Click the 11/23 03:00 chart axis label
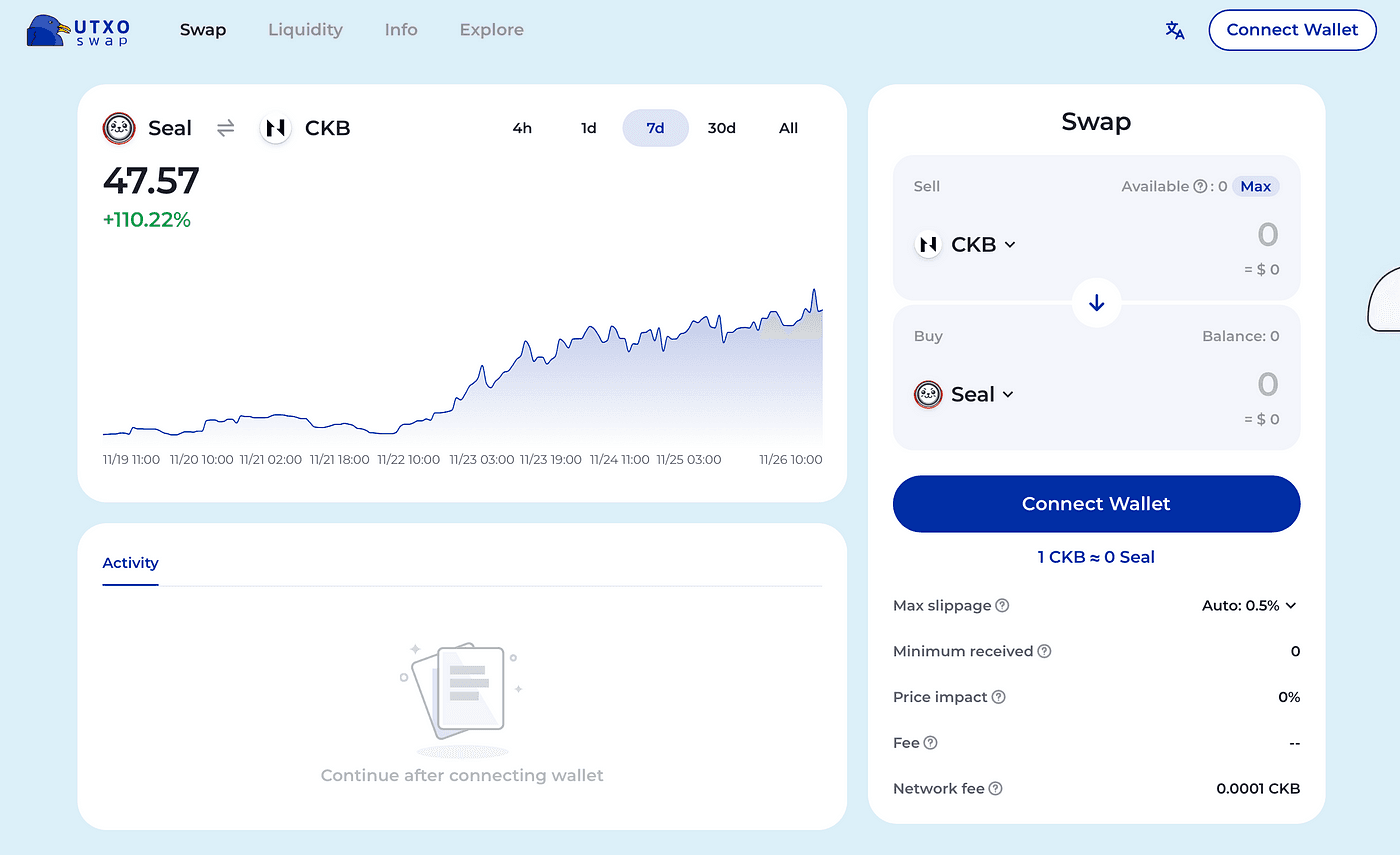This screenshot has height=855, width=1400. point(482,460)
